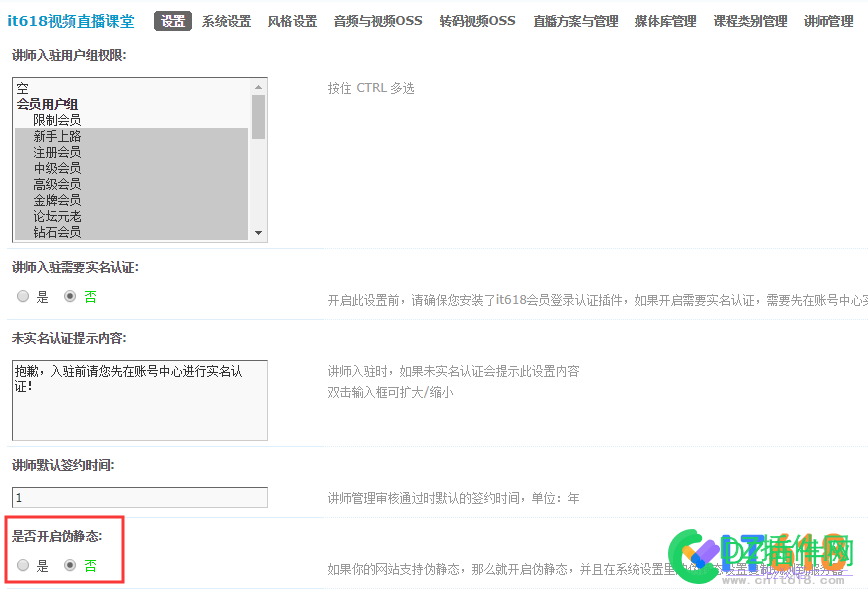Viewport: 868px width, 594px height.
Task: Select 论坛元老 in user group list
Action: [132, 216]
